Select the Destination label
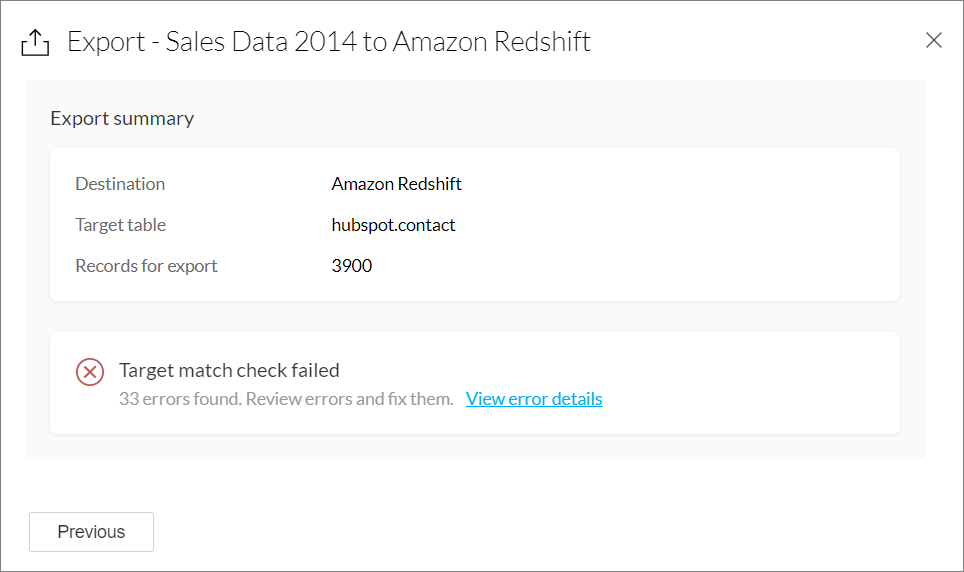Image resolution: width=964 pixels, height=572 pixels. pyautogui.click(x=120, y=184)
